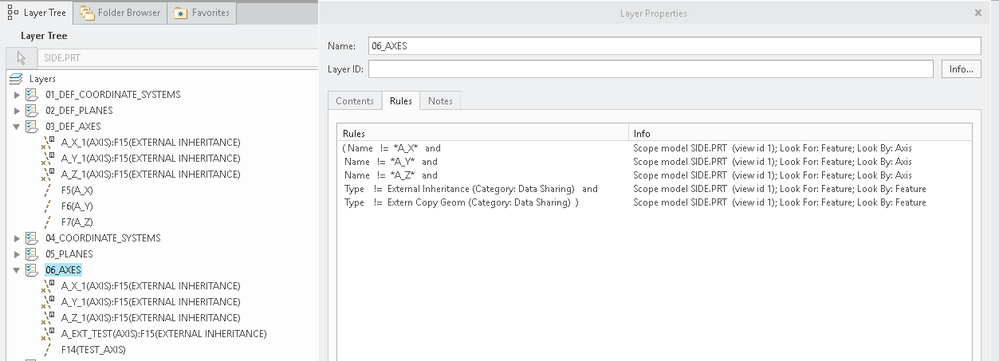The image size is (999, 361).
Task: Click the axis icon next to F7(A_Z)
Action: (x=48, y=222)
